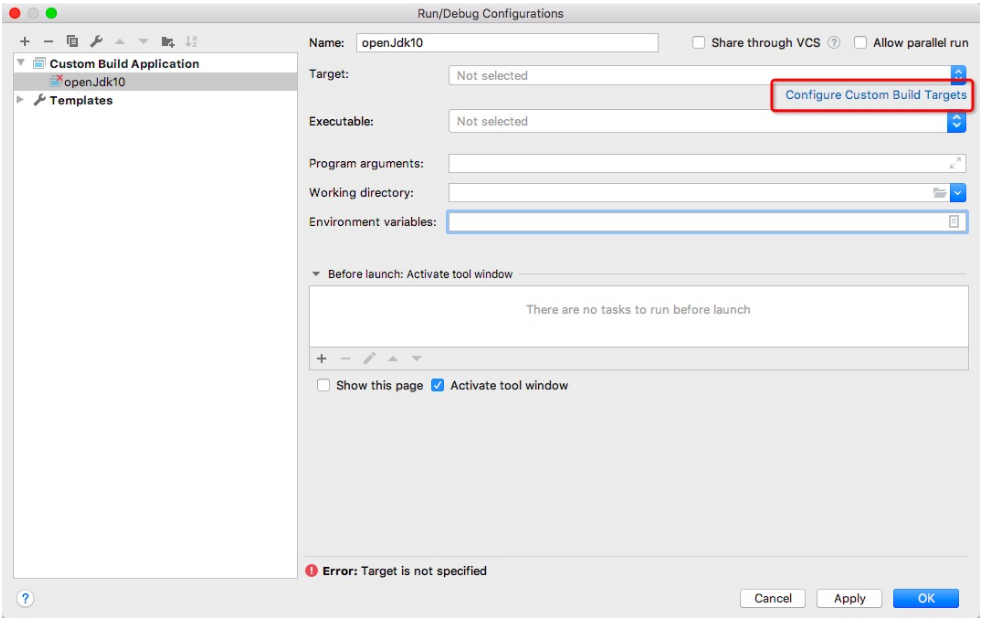The width and height of the screenshot is (984, 625).
Task: Open edit templates wrench icon
Action: (96, 41)
